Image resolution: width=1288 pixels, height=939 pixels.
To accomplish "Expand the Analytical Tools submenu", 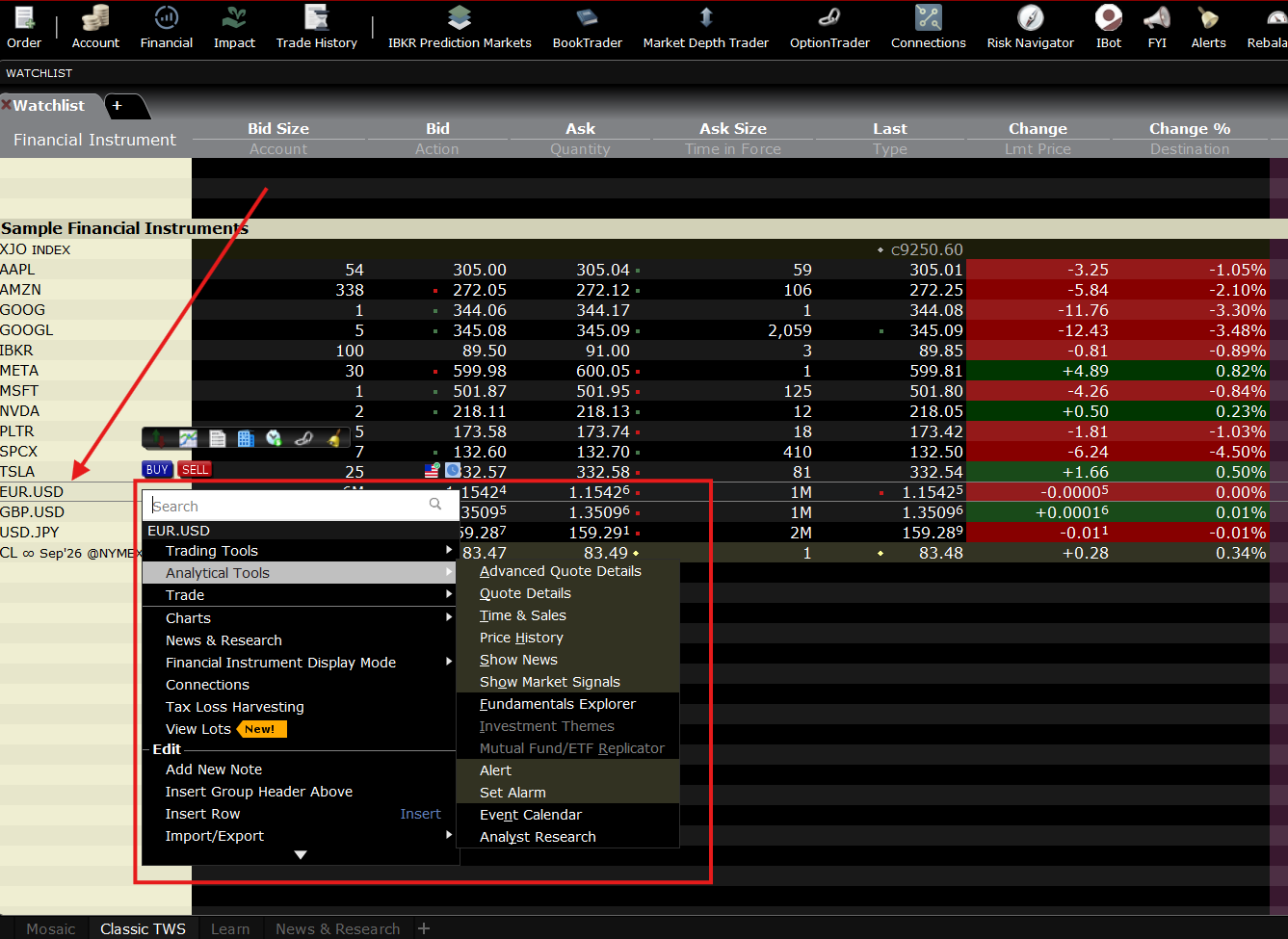I will [x=298, y=573].
